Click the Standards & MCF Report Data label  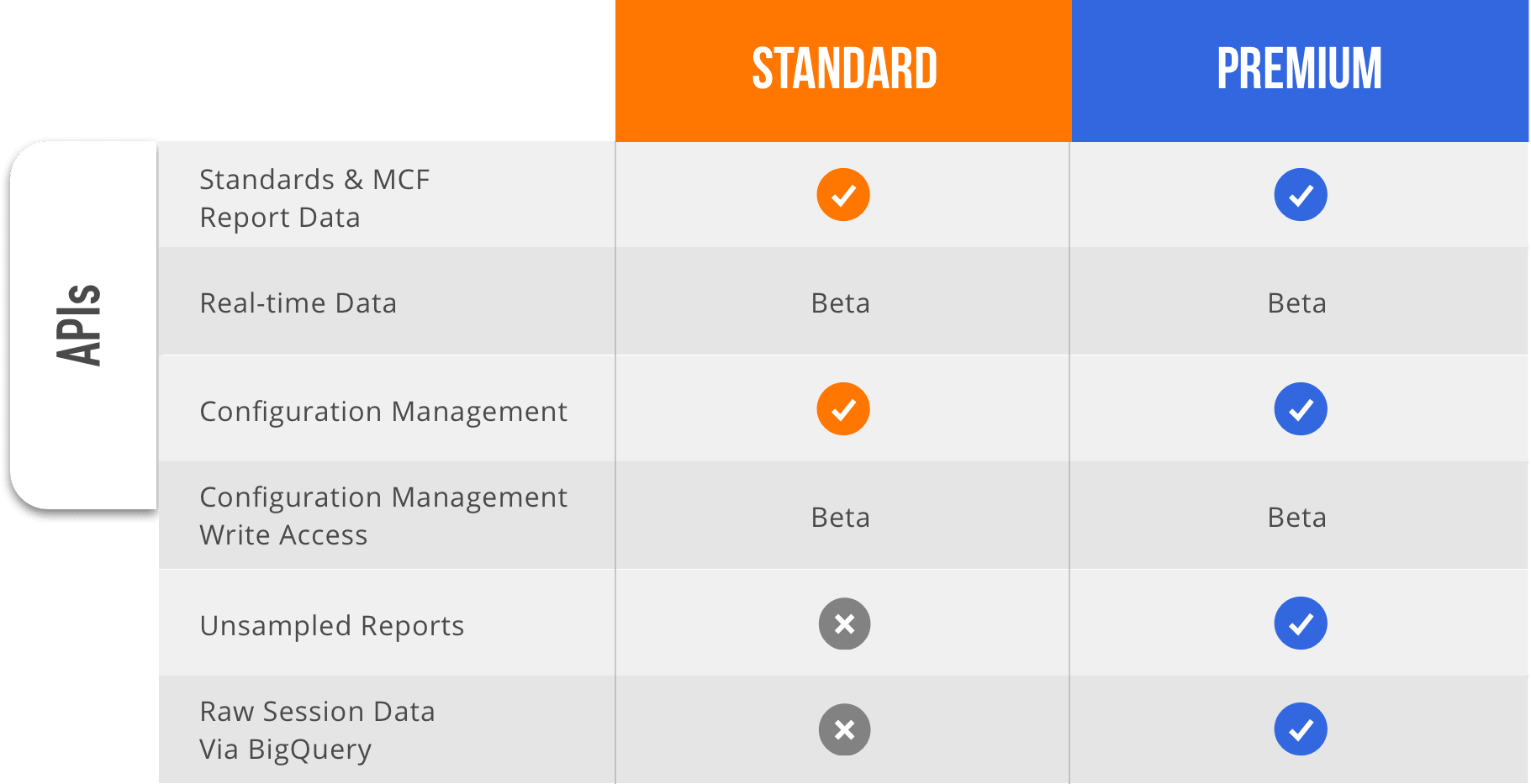(314, 198)
